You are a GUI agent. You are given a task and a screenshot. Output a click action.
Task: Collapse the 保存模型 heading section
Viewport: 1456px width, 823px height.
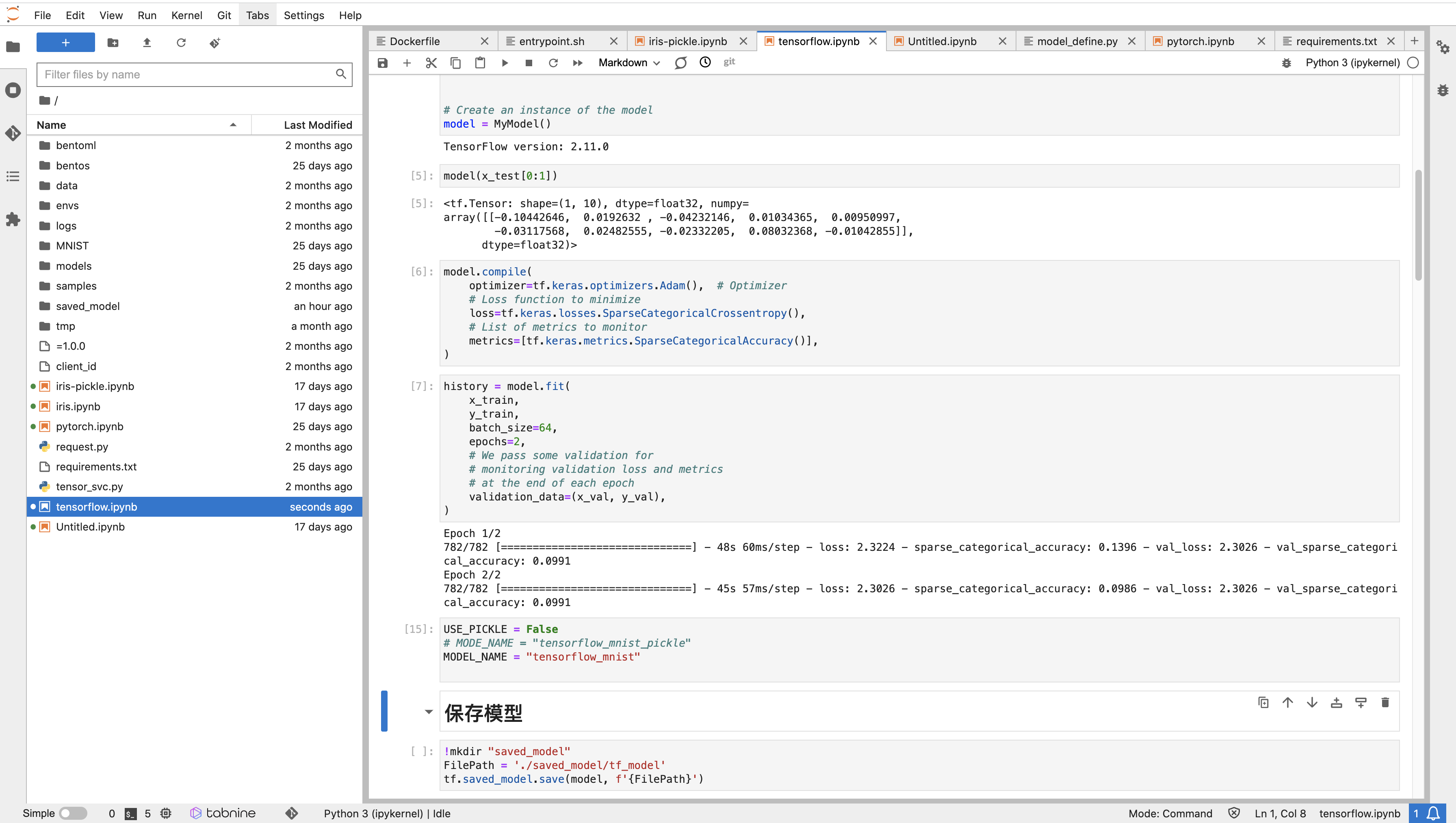click(429, 712)
